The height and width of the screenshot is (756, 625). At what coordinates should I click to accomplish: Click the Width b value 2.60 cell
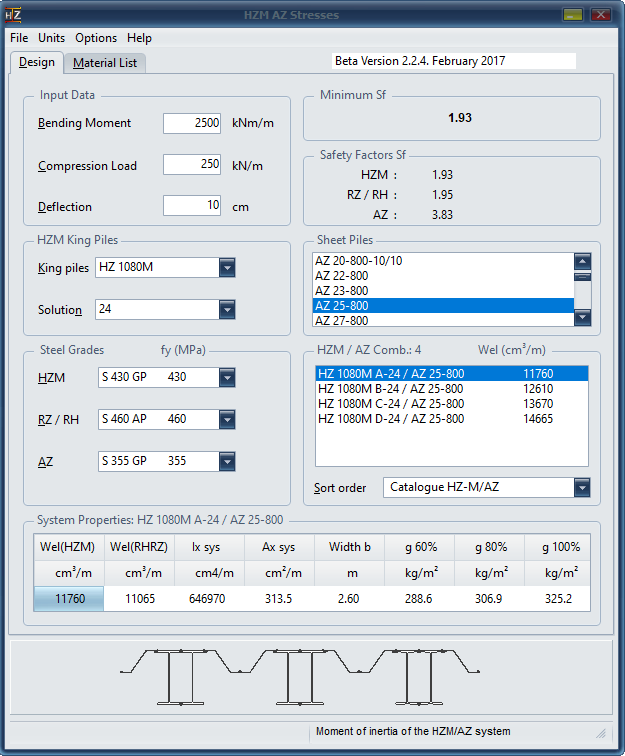[349, 599]
